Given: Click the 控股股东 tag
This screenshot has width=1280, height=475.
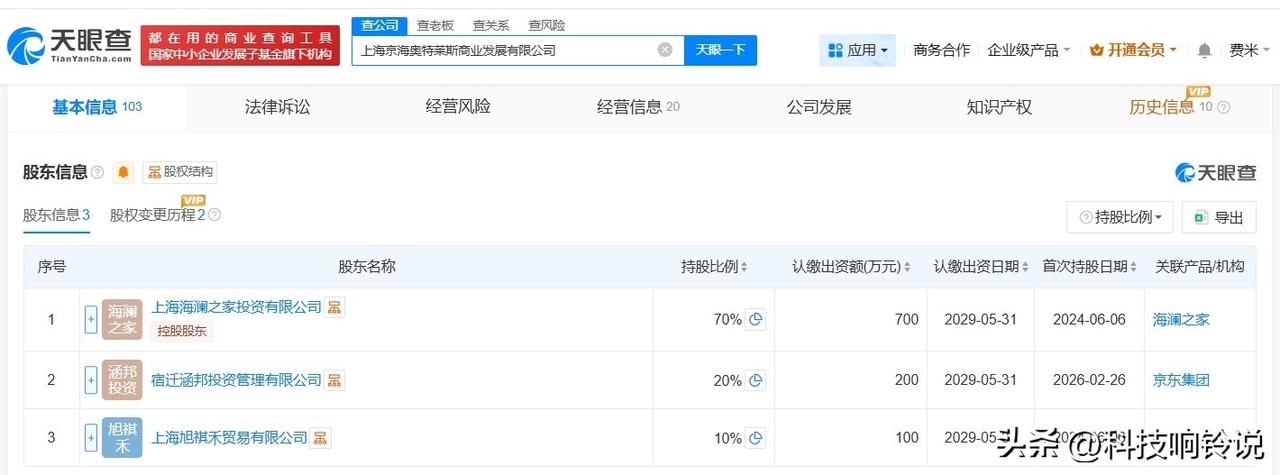Looking at the screenshot, I should (x=182, y=331).
